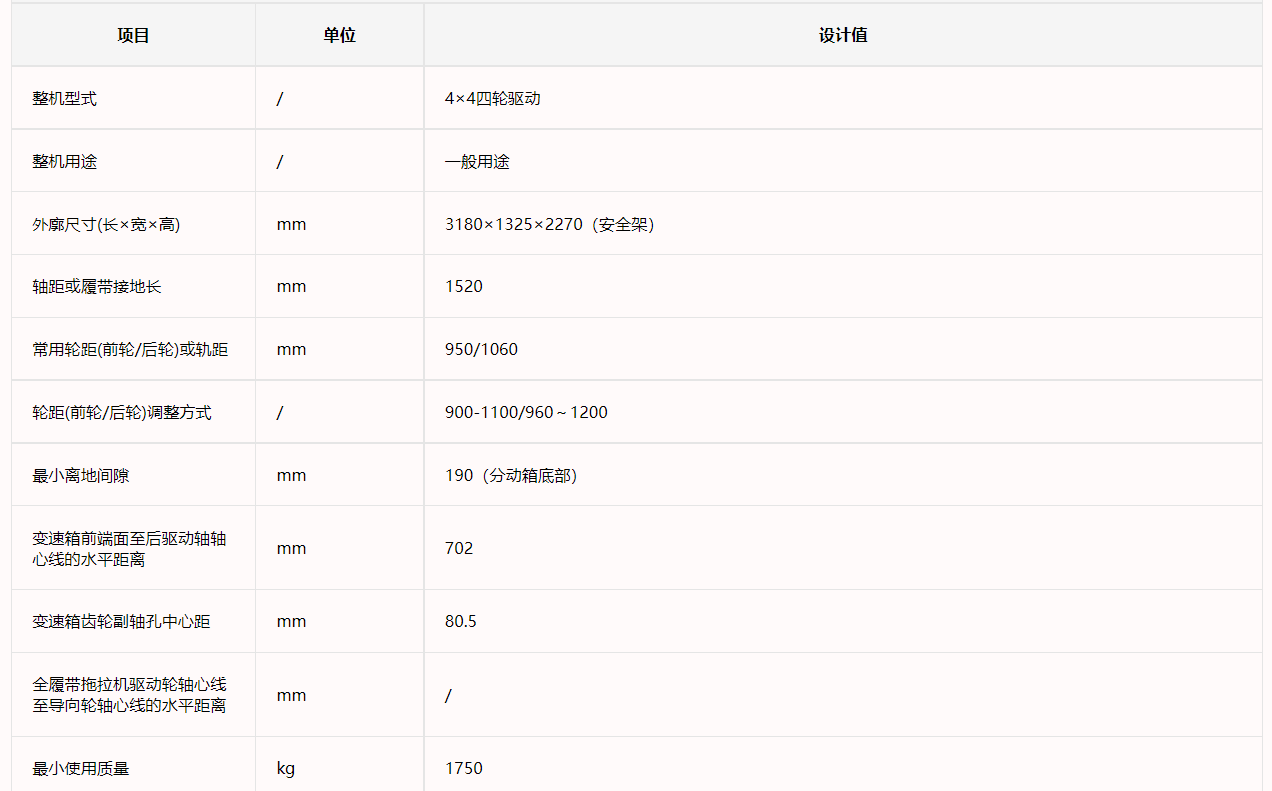Click the 单位 column header
The image size is (1272, 791).
click(339, 35)
